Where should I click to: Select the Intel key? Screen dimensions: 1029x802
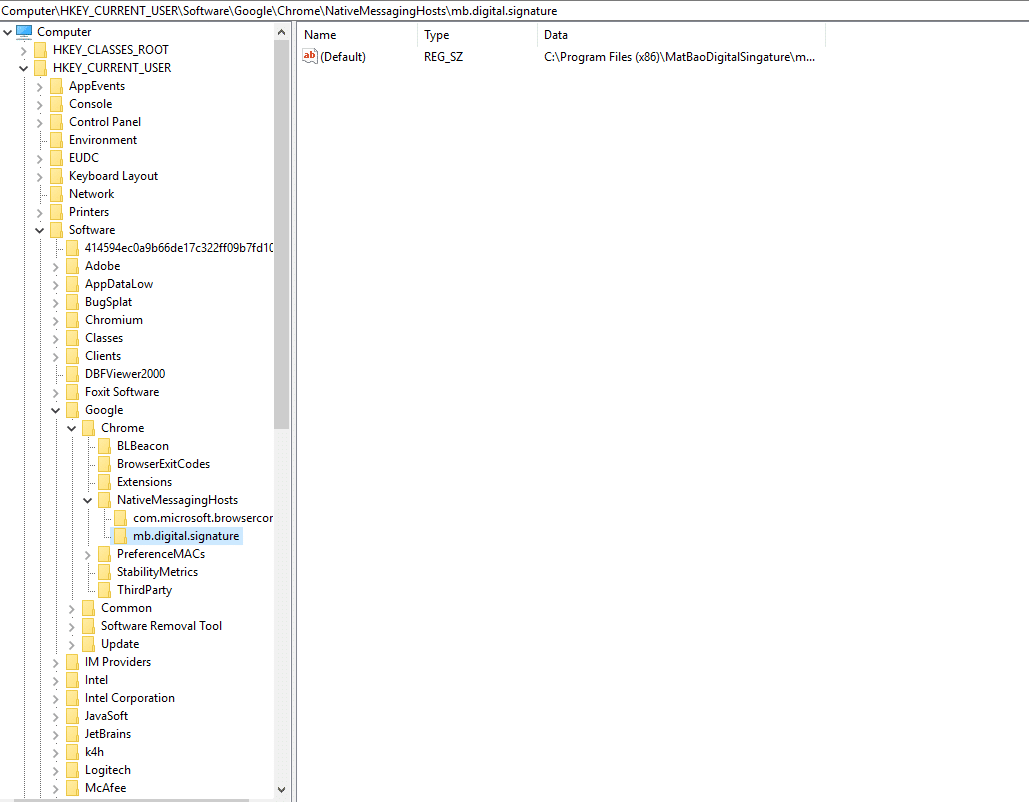96,680
